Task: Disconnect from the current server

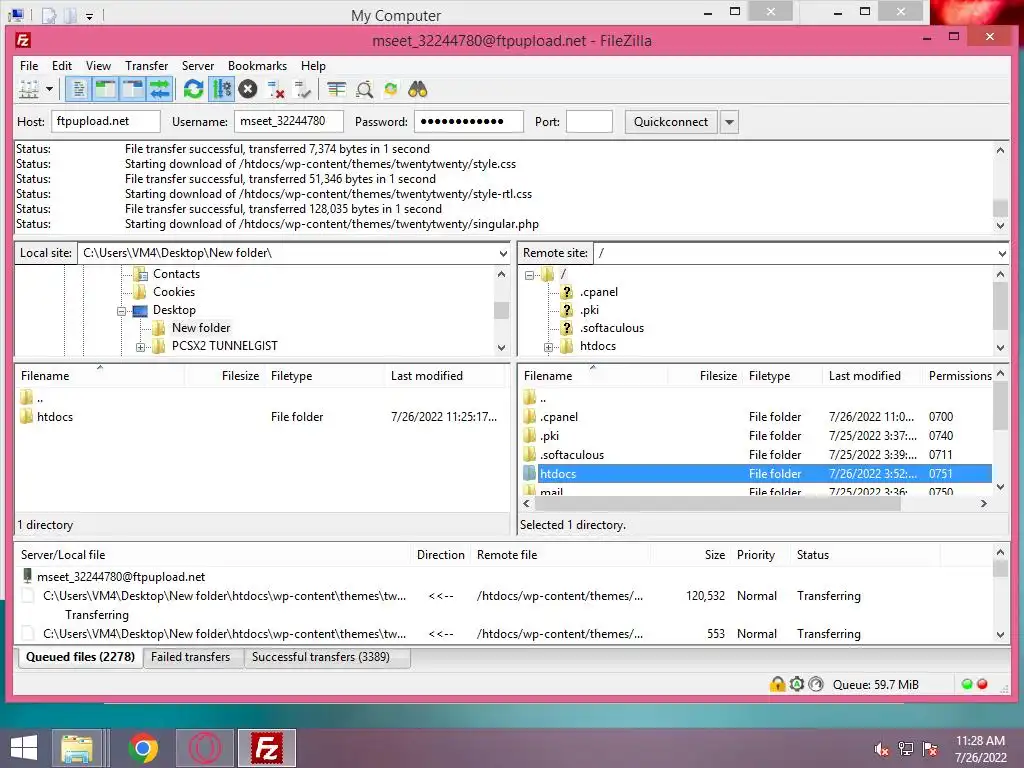Action: click(x=276, y=89)
